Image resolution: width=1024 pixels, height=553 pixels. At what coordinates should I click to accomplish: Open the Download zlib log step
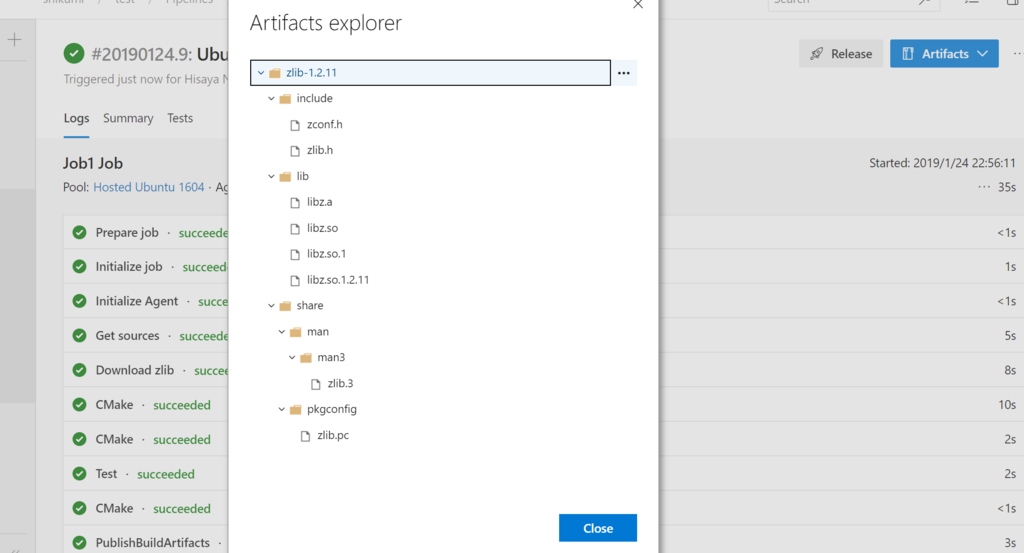(135, 370)
